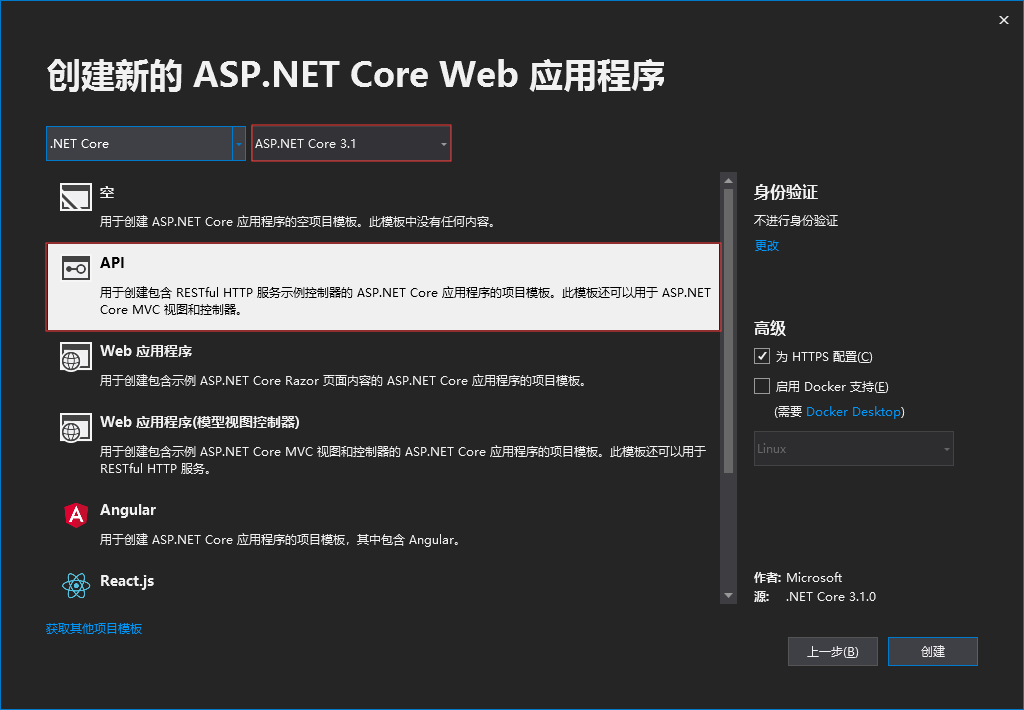Click the React.js atom icon
This screenshot has width=1024, height=710.
(x=76, y=585)
